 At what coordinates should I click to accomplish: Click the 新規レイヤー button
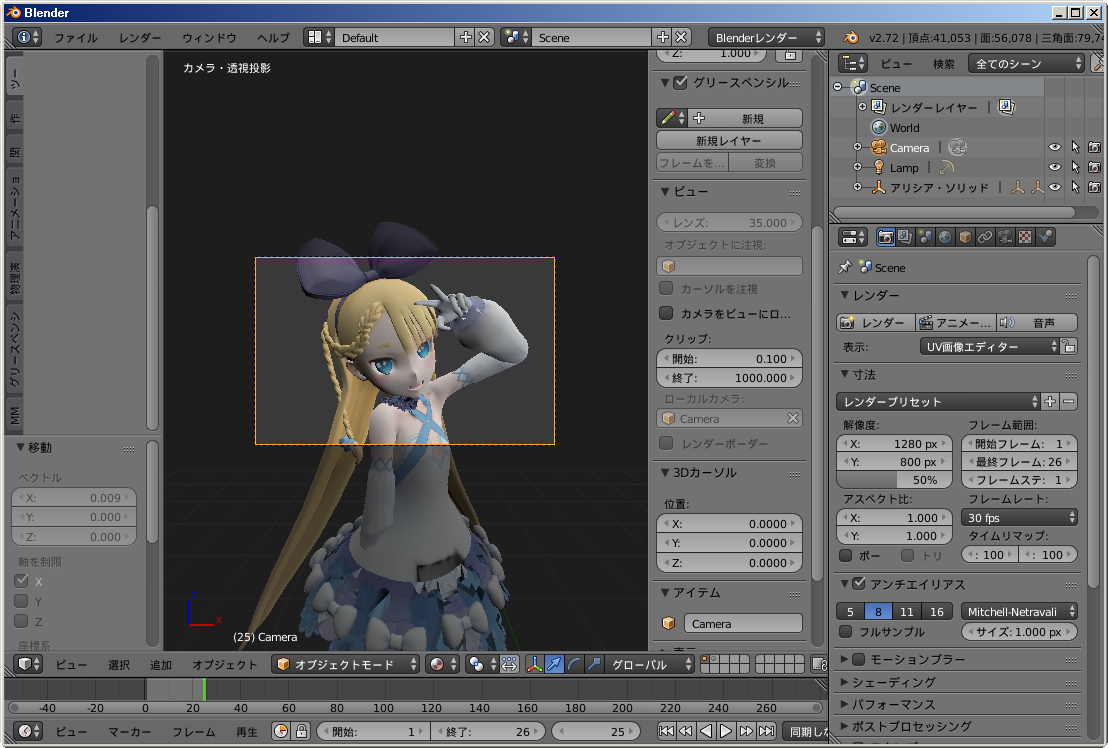pyautogui.click(x=729, y=141)
